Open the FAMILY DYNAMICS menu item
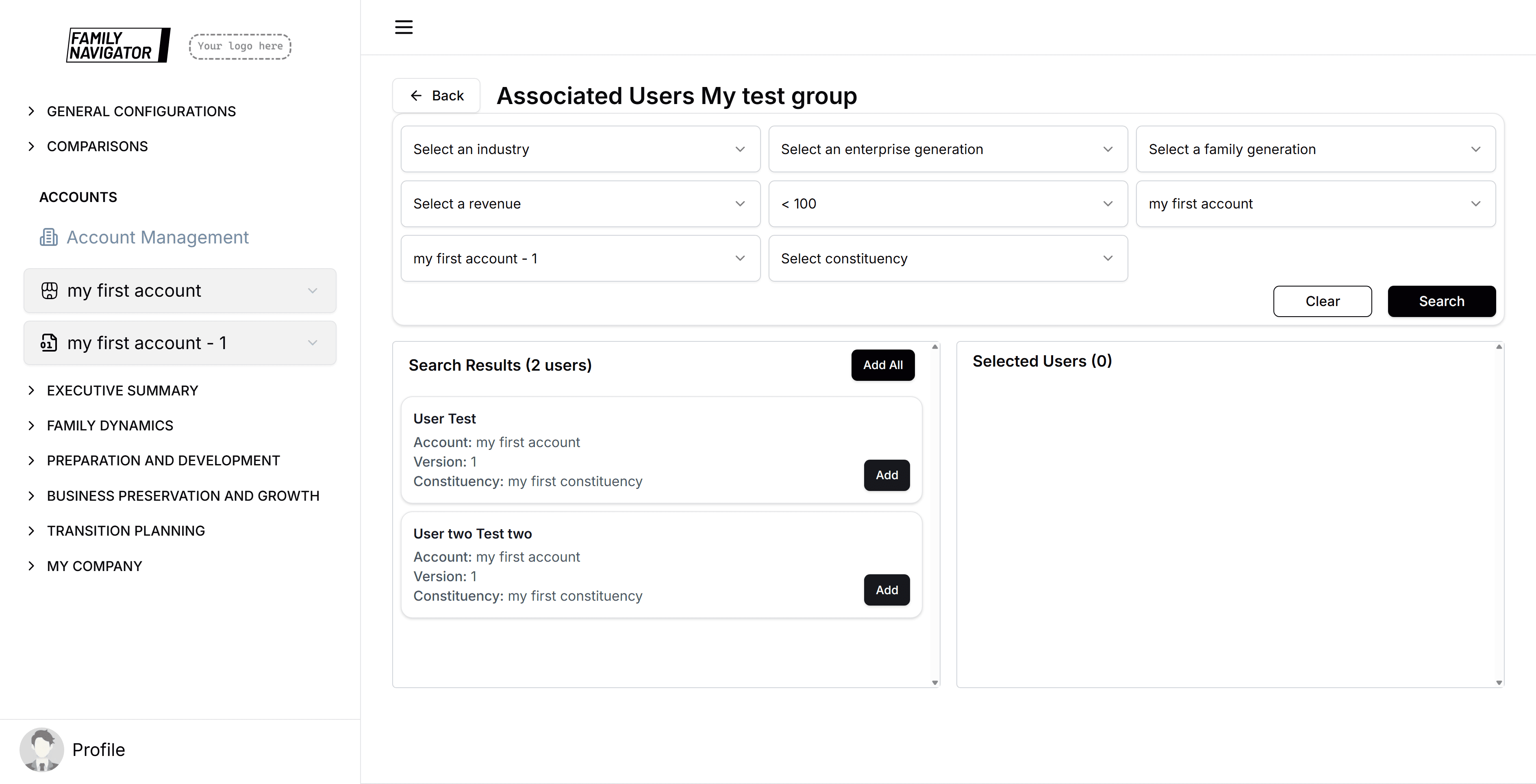This screenshot has height=784, width=1536. (109, 425)
